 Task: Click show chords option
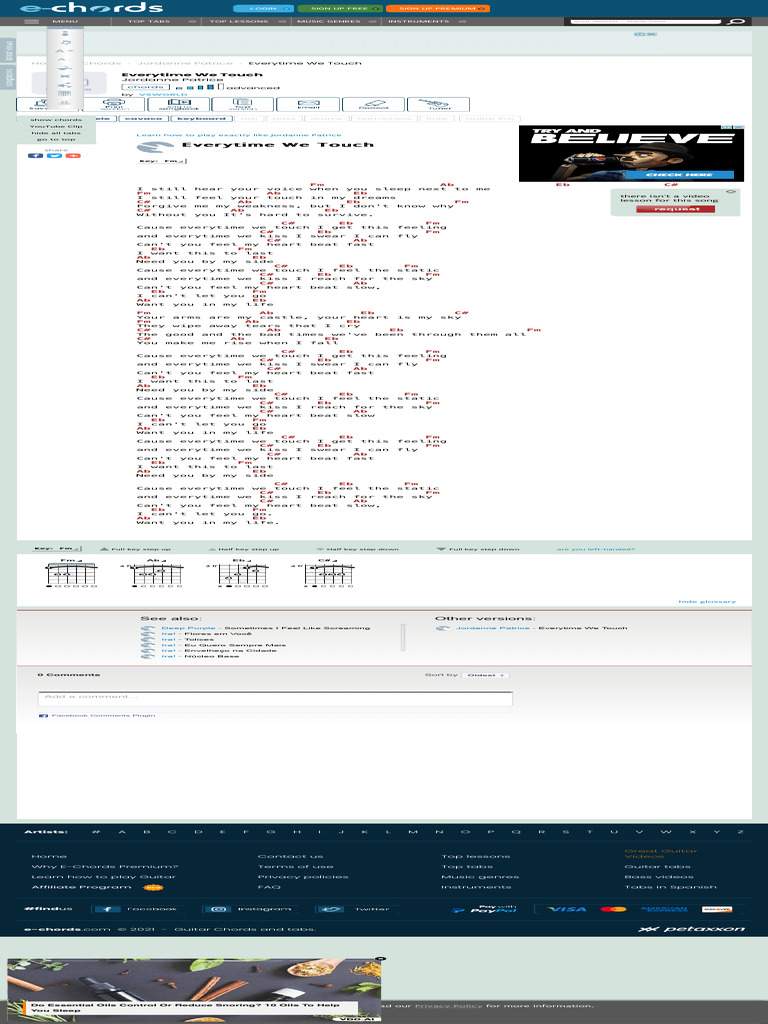point(56,120)
